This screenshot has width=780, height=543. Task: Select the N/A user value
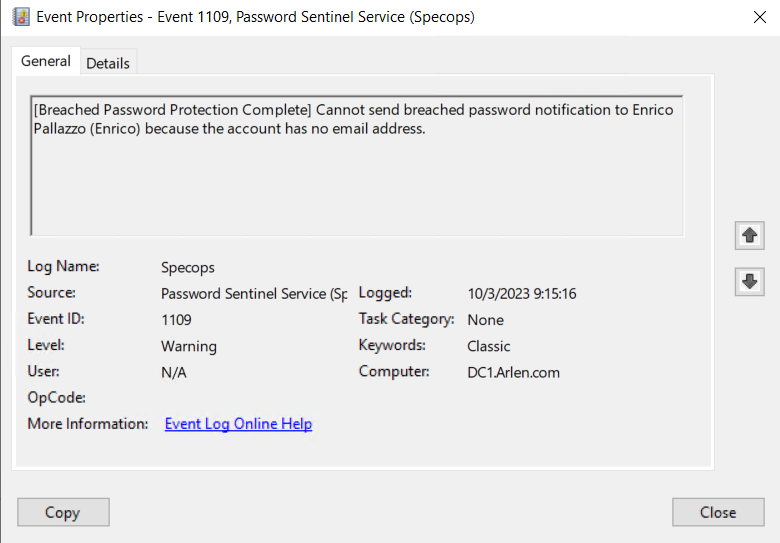coord(174,372)
